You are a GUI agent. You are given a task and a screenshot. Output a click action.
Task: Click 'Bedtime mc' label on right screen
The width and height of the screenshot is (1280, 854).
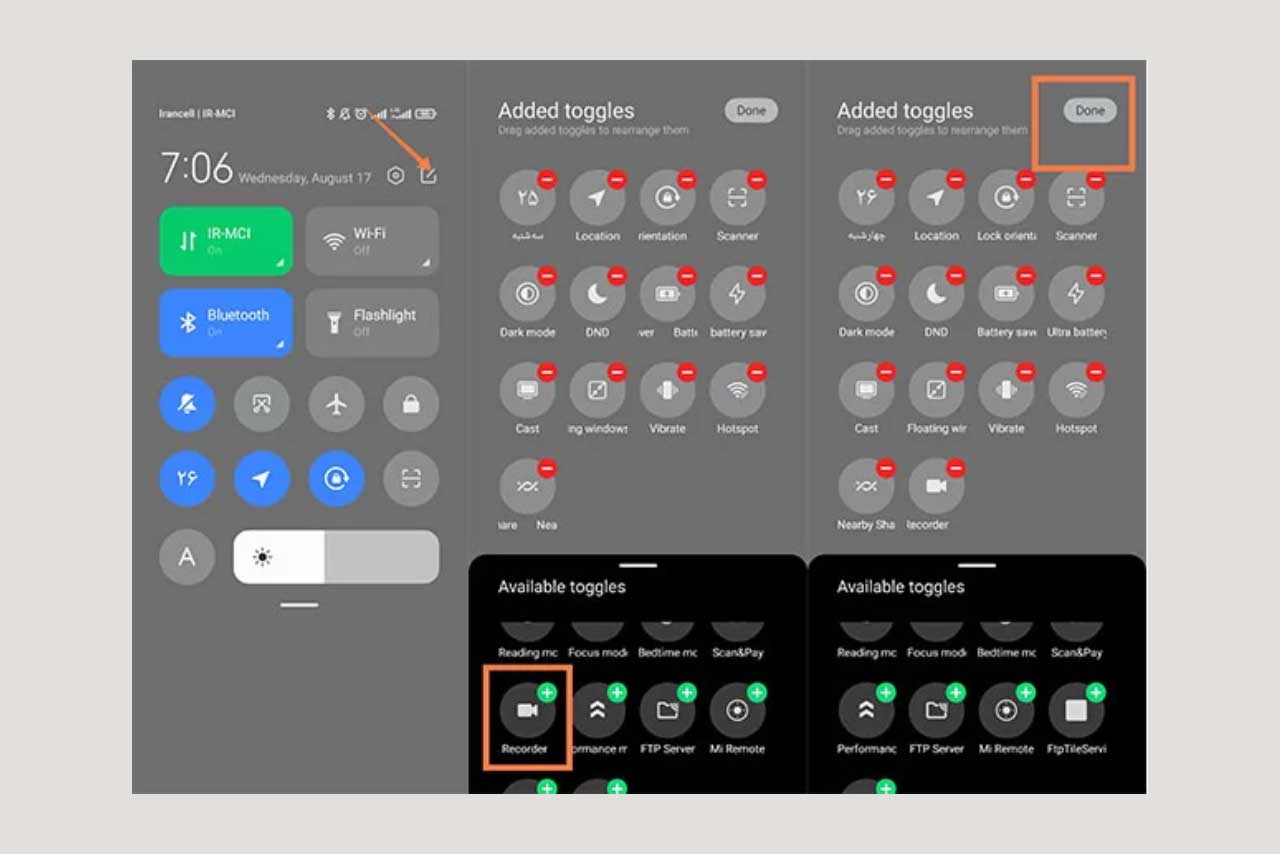point(1006,653)
